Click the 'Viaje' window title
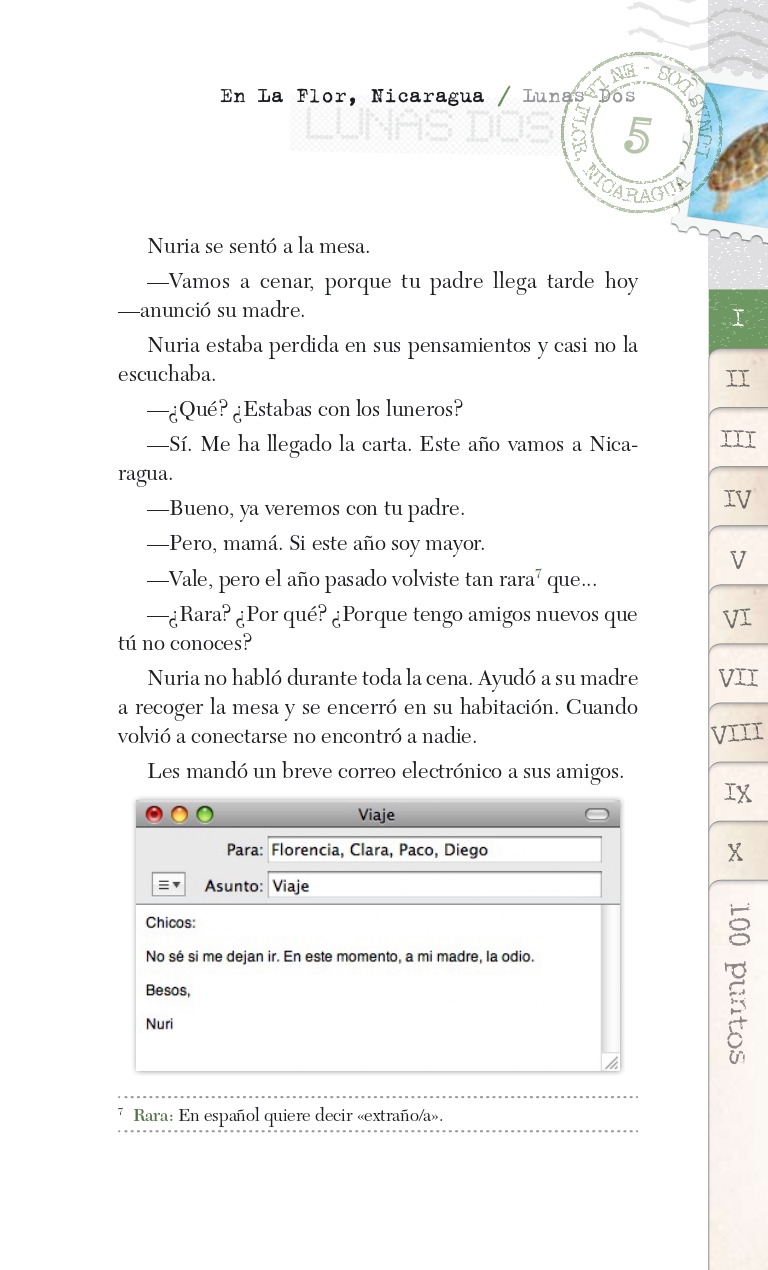This screenshot has height=1270, width=768. pyautogui.click(x=376, y=815)
